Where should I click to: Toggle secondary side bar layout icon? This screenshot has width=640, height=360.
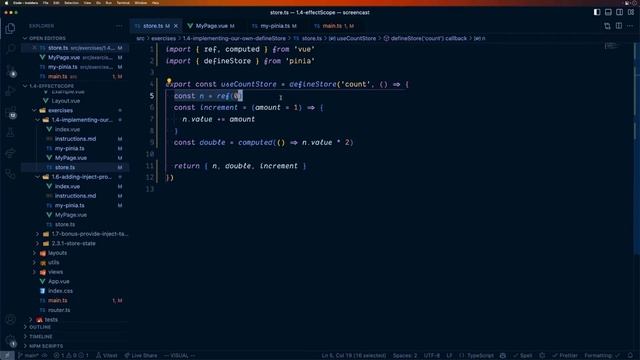619,12
